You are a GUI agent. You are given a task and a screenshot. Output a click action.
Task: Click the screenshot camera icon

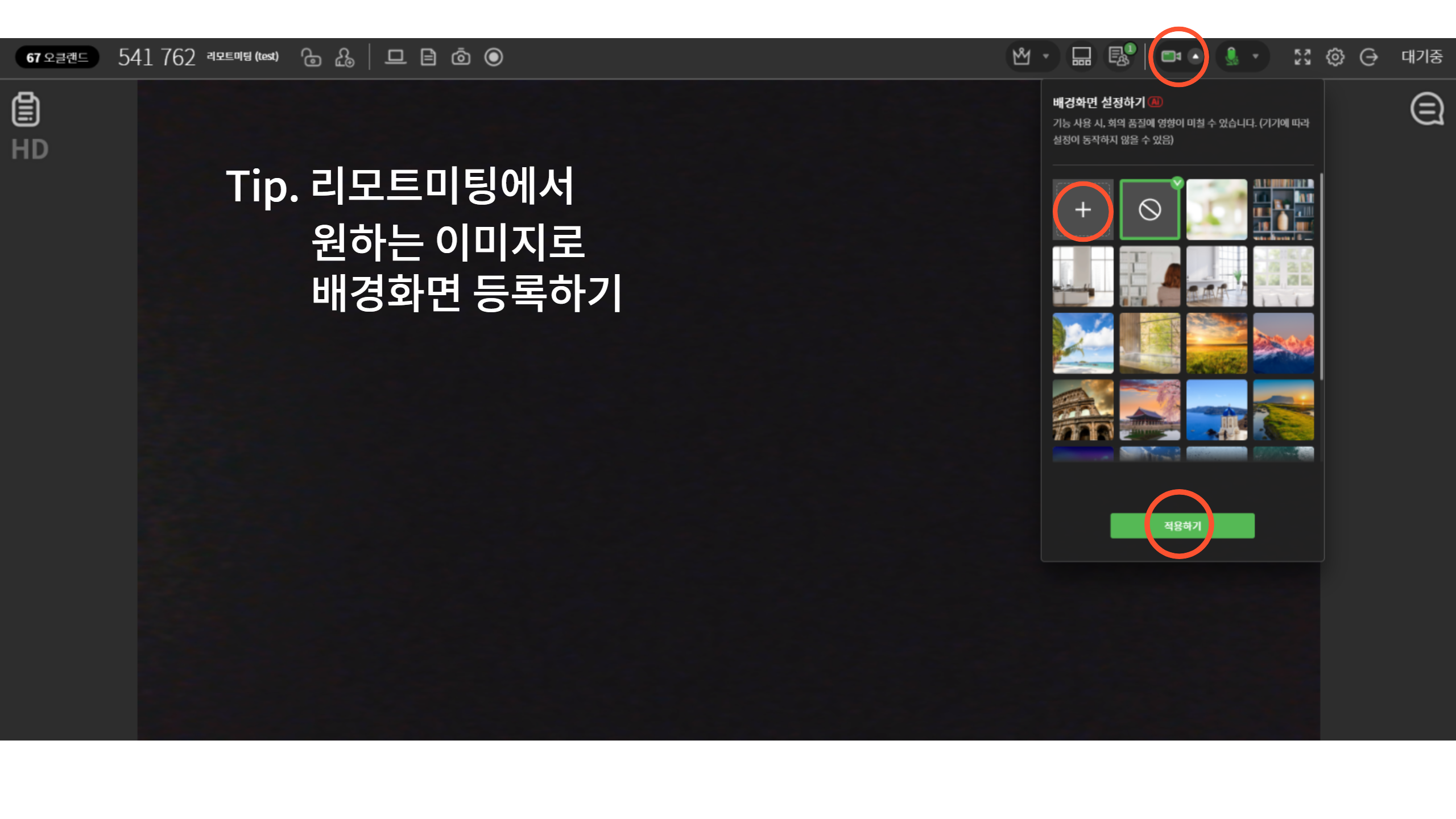(x=461, y=57)
